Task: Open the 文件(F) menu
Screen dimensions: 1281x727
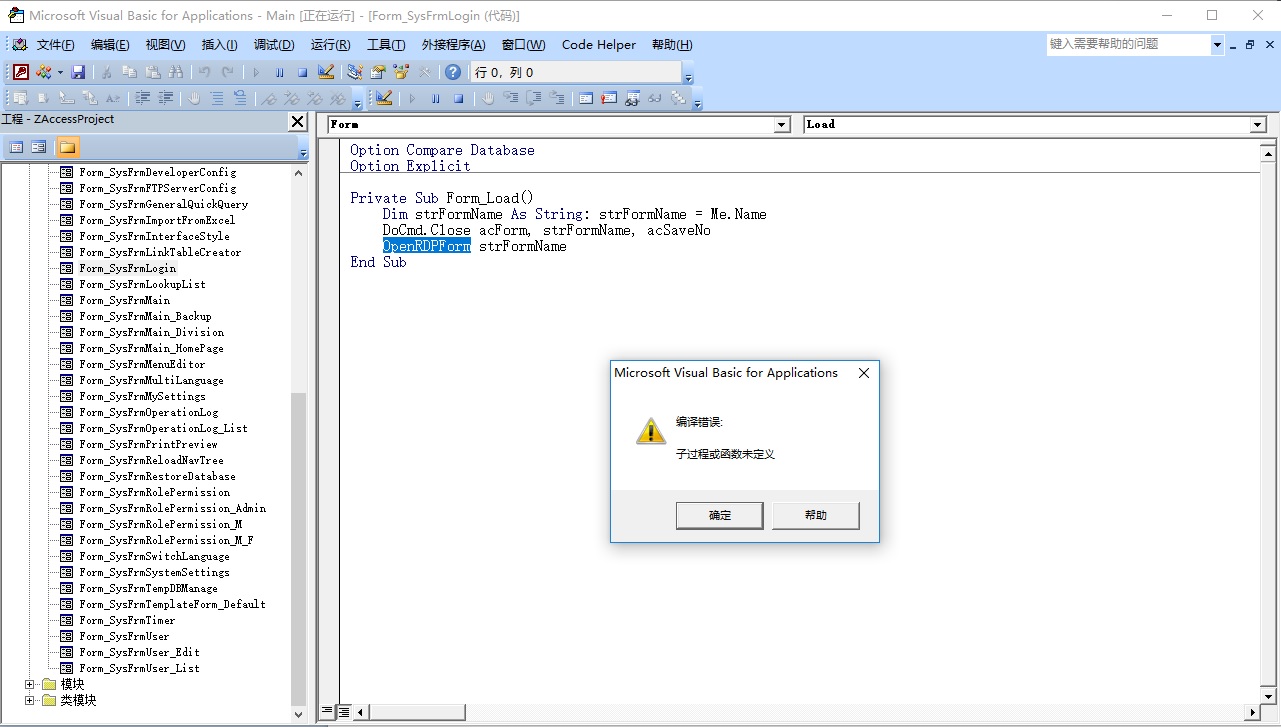Action: [55, 45]
